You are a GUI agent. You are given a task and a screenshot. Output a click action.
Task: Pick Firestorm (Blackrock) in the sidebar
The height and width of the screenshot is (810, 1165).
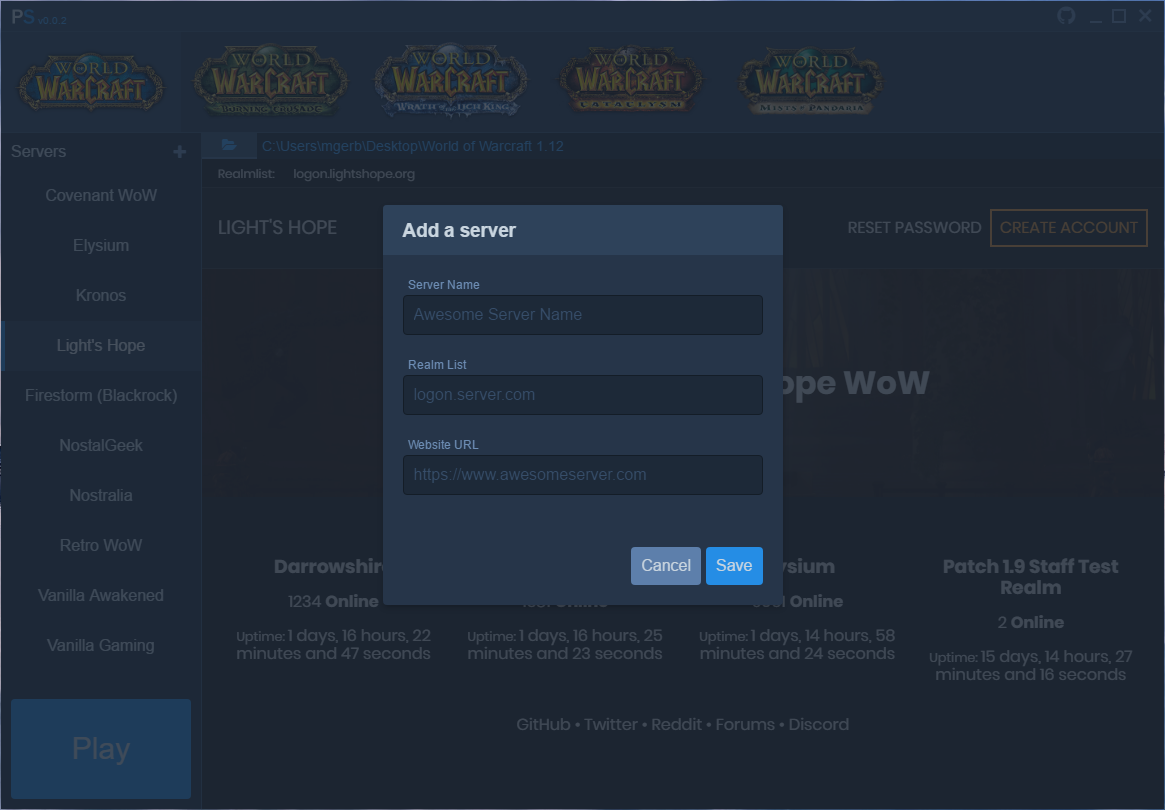pyautogui.click(x=101, y=396)
